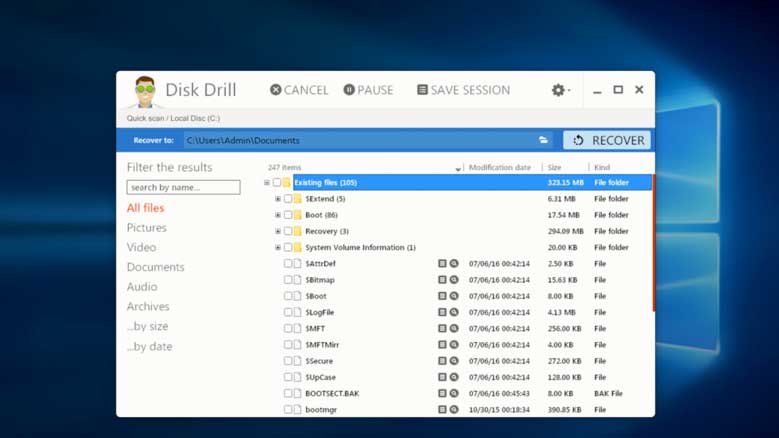779x438 pixels.
Task: Collapse the Existing files tree node
Action: pyautogui.click(x=267, y=183)
